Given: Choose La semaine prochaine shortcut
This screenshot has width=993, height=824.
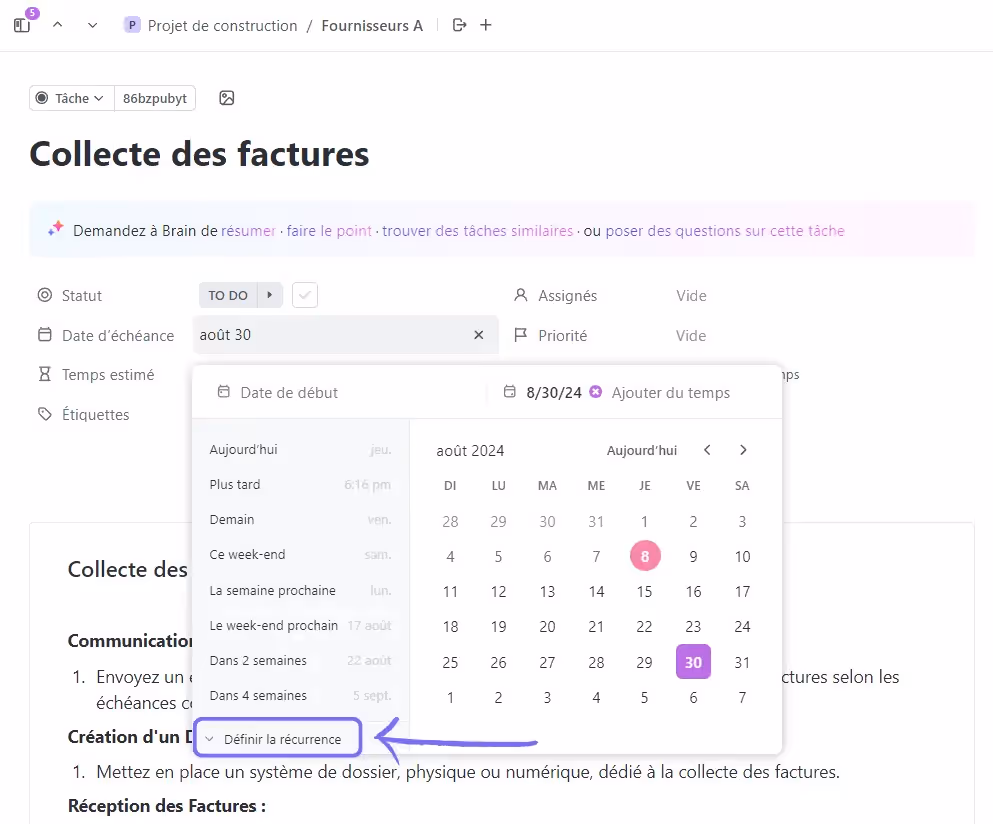Looking at the screenshot, I should 272,590.
